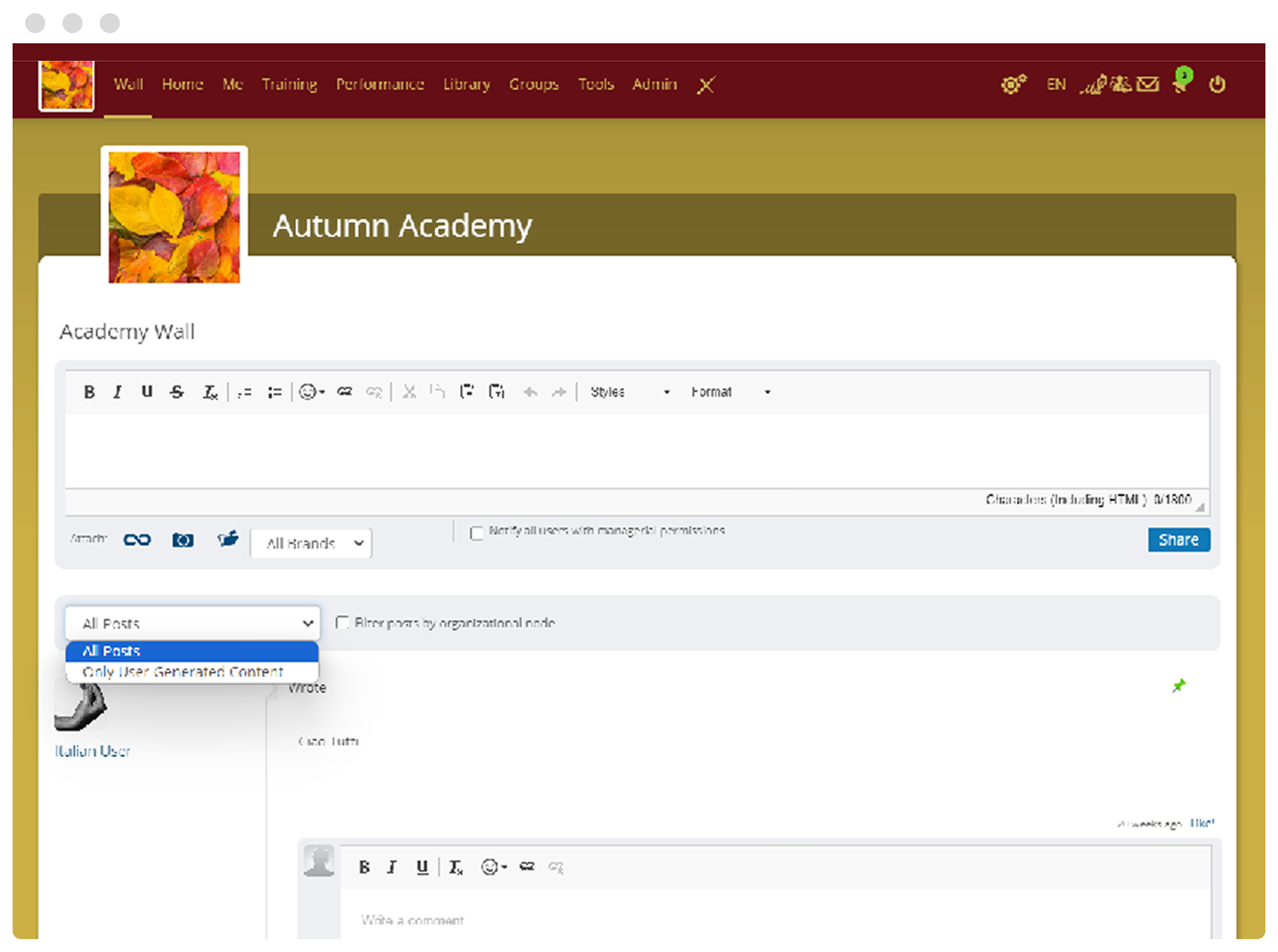
Task: Click the power logout icon
Action: (1217, 85)
